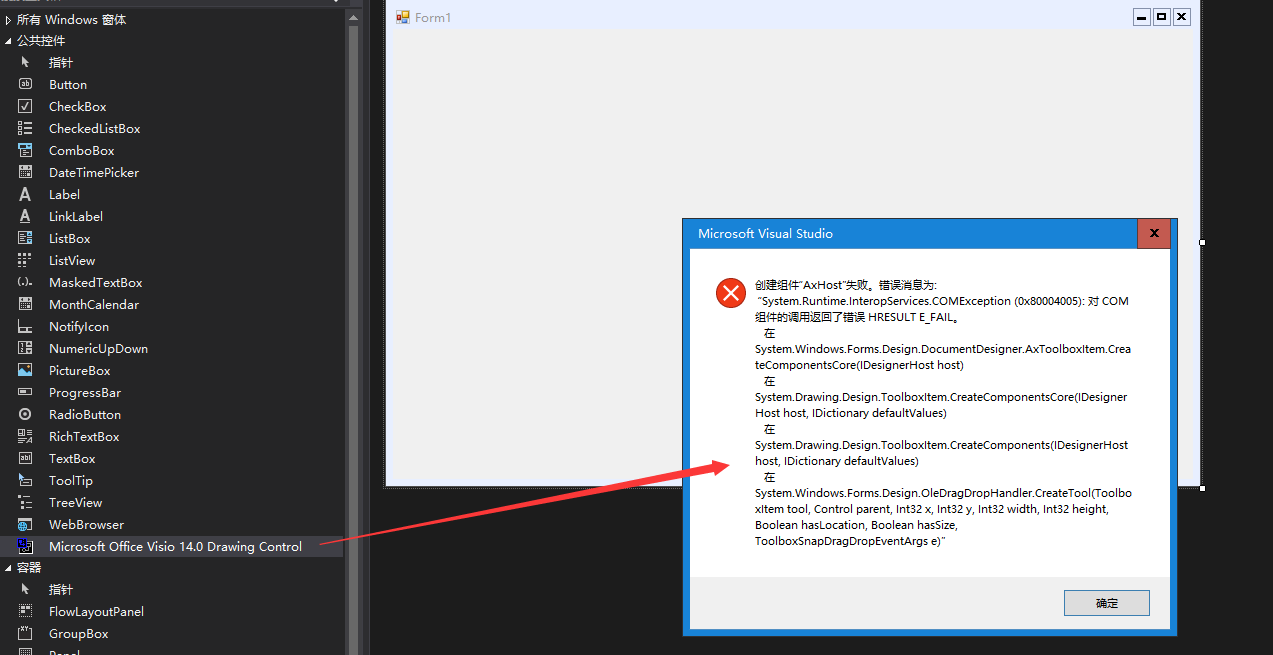
Task: Select the Button control icon
Action: pyautogui.click(x=26, y=85)
